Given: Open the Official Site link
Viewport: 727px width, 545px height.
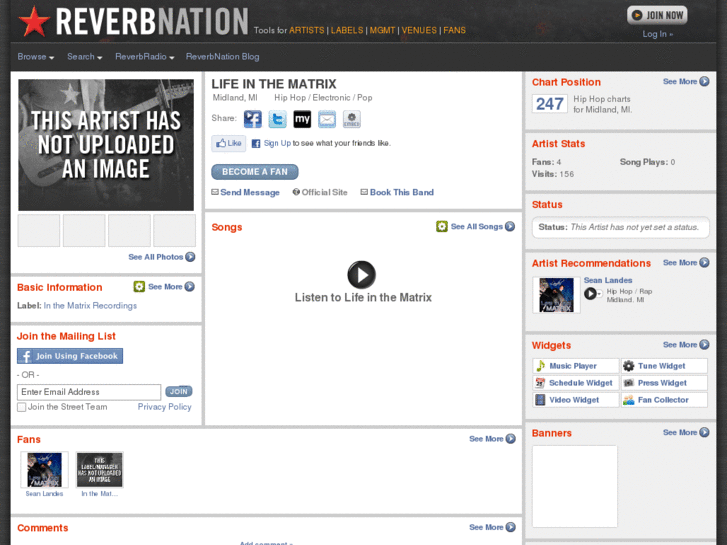Looking at the screenshot, I should 320,192.
